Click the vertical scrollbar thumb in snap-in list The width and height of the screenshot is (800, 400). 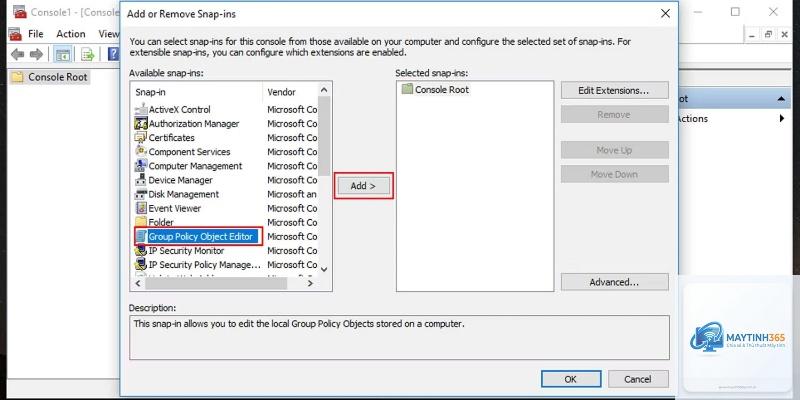coord(324,135)
